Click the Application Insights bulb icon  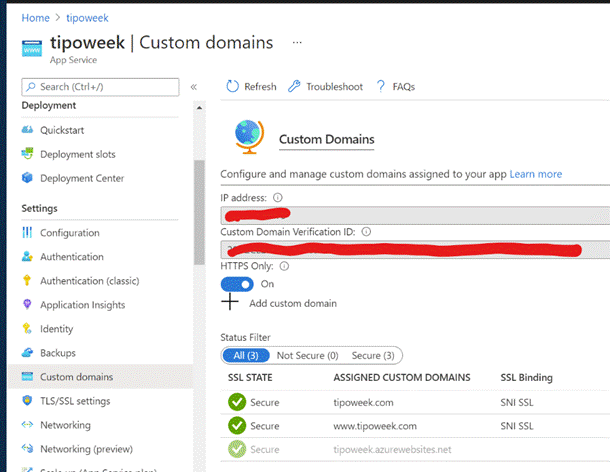point(27,305)
